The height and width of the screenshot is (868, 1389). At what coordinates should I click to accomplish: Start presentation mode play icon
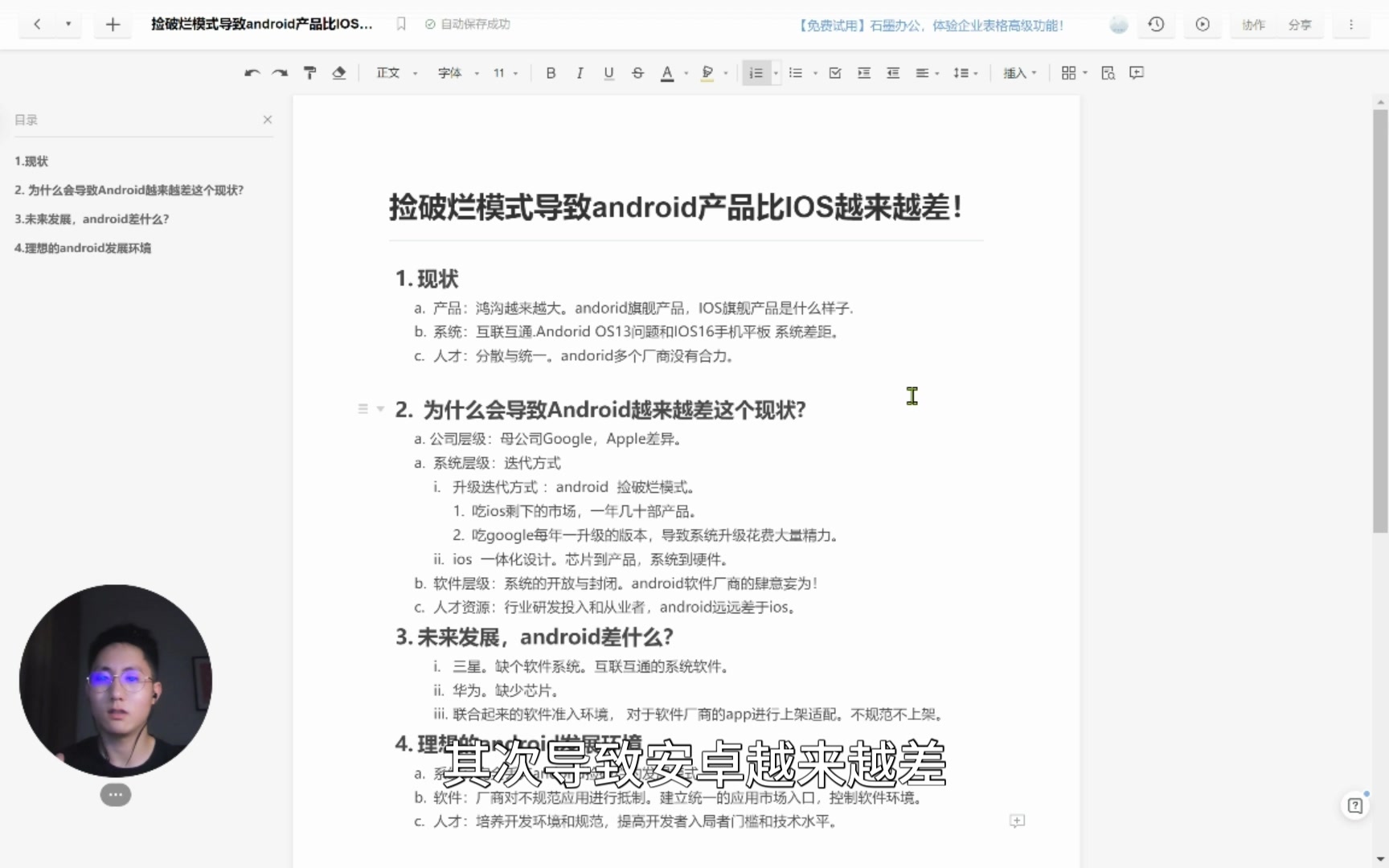click(1203, 24)
